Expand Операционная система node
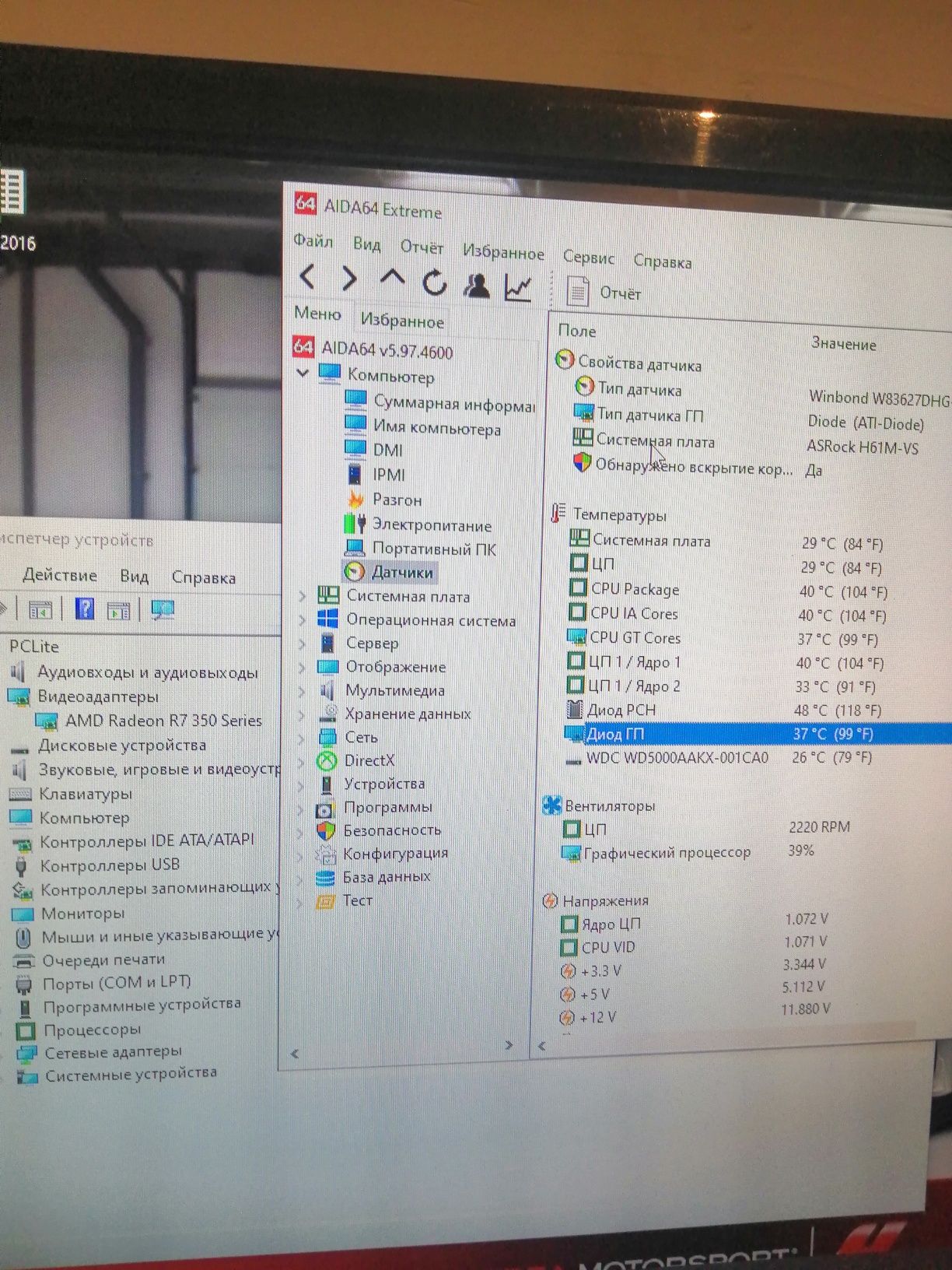952x1270 pixels. click(303, 620)
